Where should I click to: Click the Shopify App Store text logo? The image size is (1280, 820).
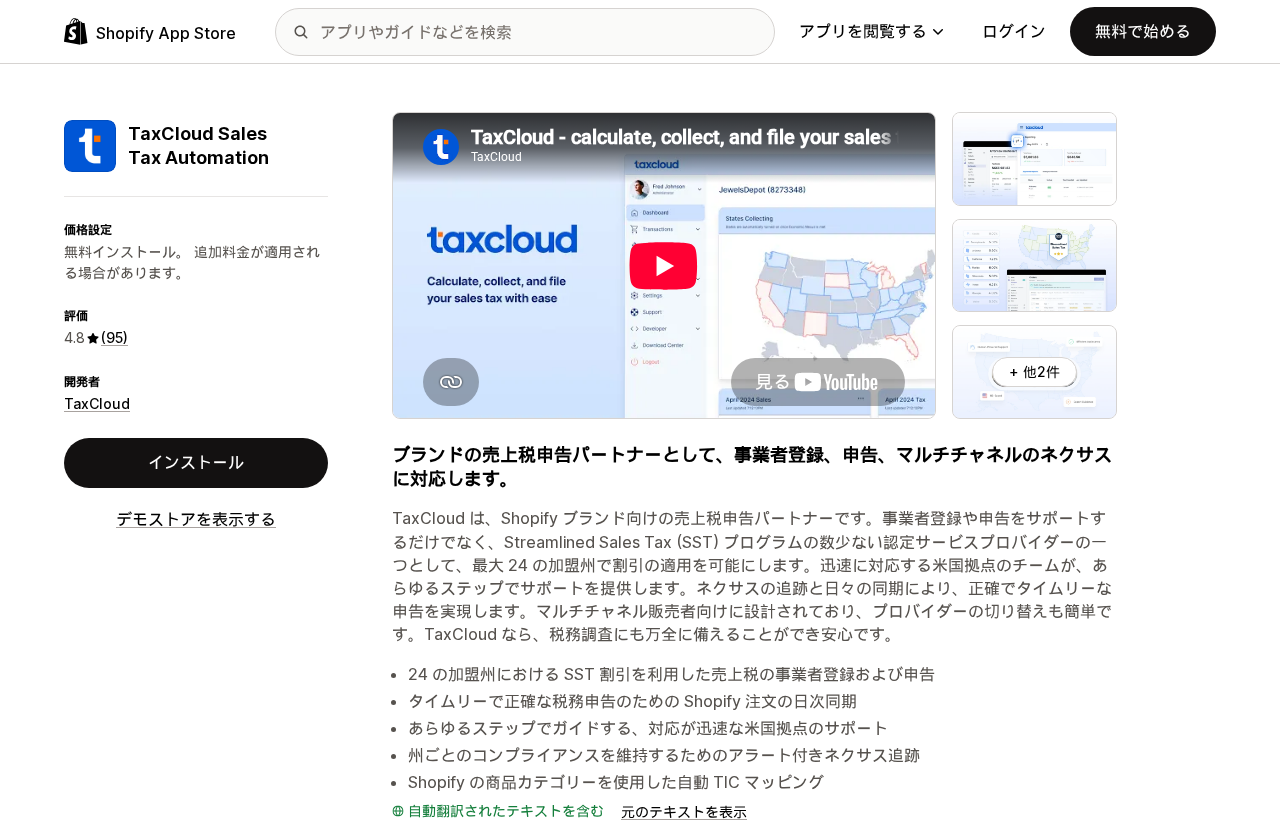tap(166, 33)
